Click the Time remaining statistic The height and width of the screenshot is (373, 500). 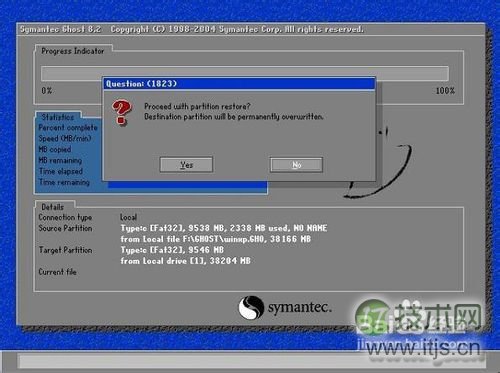(64, 182)
